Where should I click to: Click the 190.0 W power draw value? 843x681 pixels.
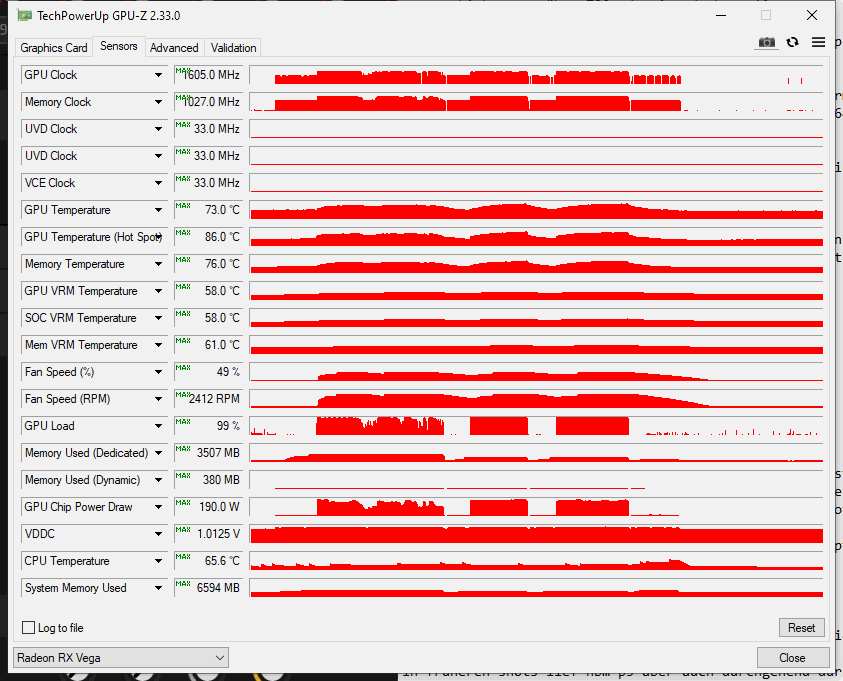(209, 507)
